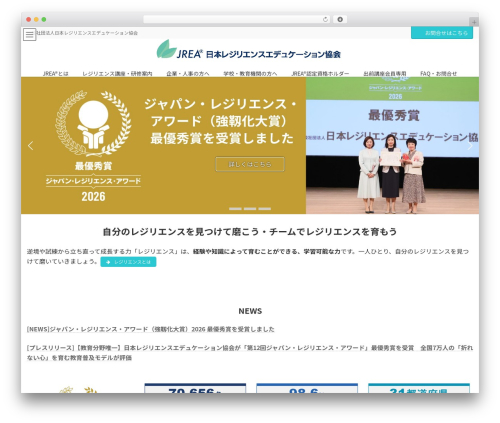
Task: Open 学校・教育機関の方へ menu item
Action: pyautogui.click(x=250, y=73)
